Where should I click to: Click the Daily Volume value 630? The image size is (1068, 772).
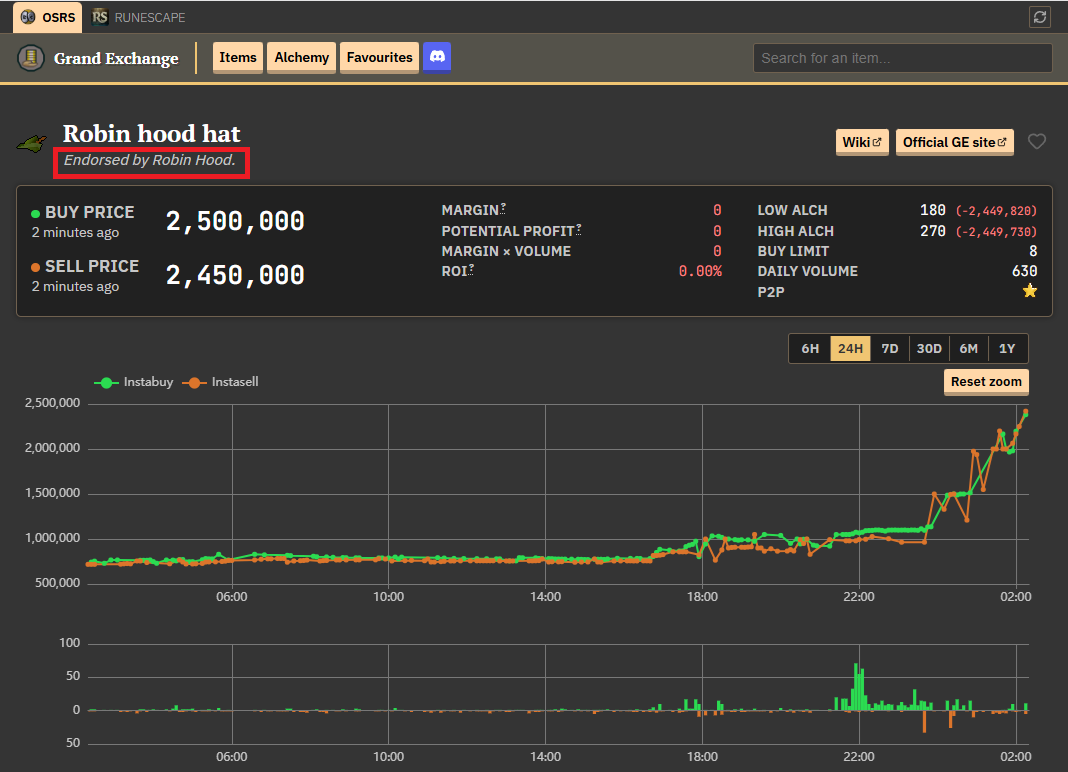coord(1024,271)
